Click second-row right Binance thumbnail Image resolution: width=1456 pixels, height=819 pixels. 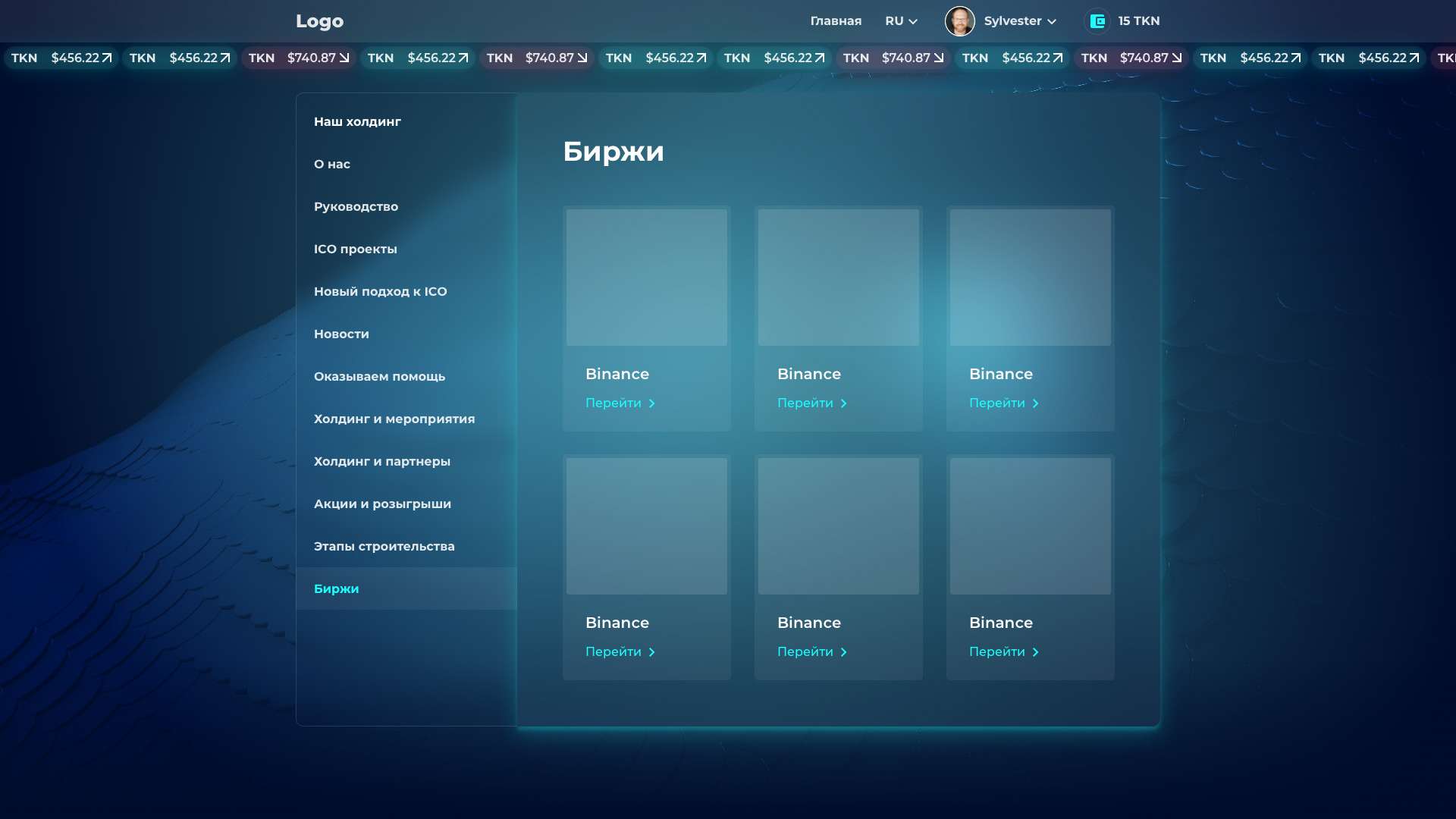(1031, 526)
